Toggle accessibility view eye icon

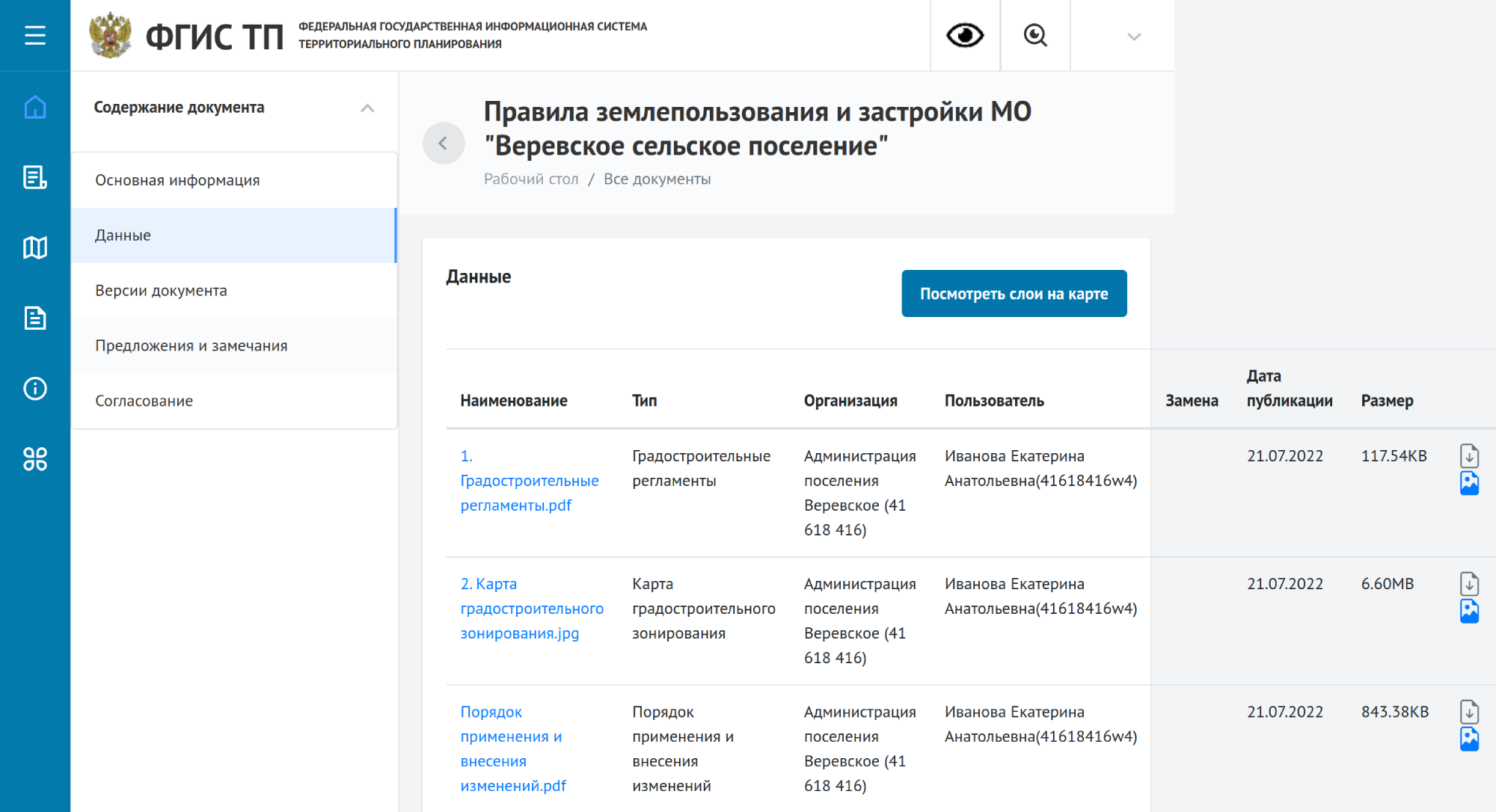[965, 35]
